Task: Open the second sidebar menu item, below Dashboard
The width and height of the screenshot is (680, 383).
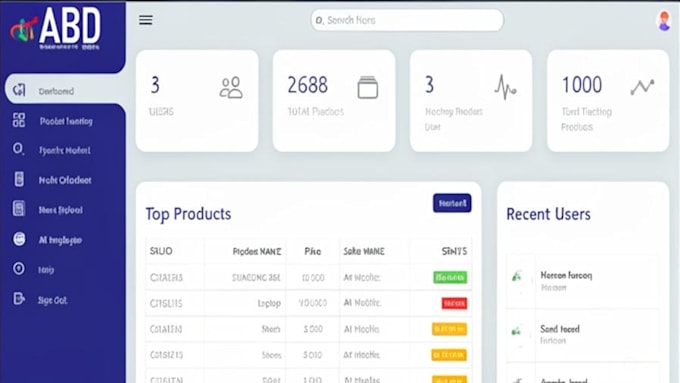Action: 66,121
